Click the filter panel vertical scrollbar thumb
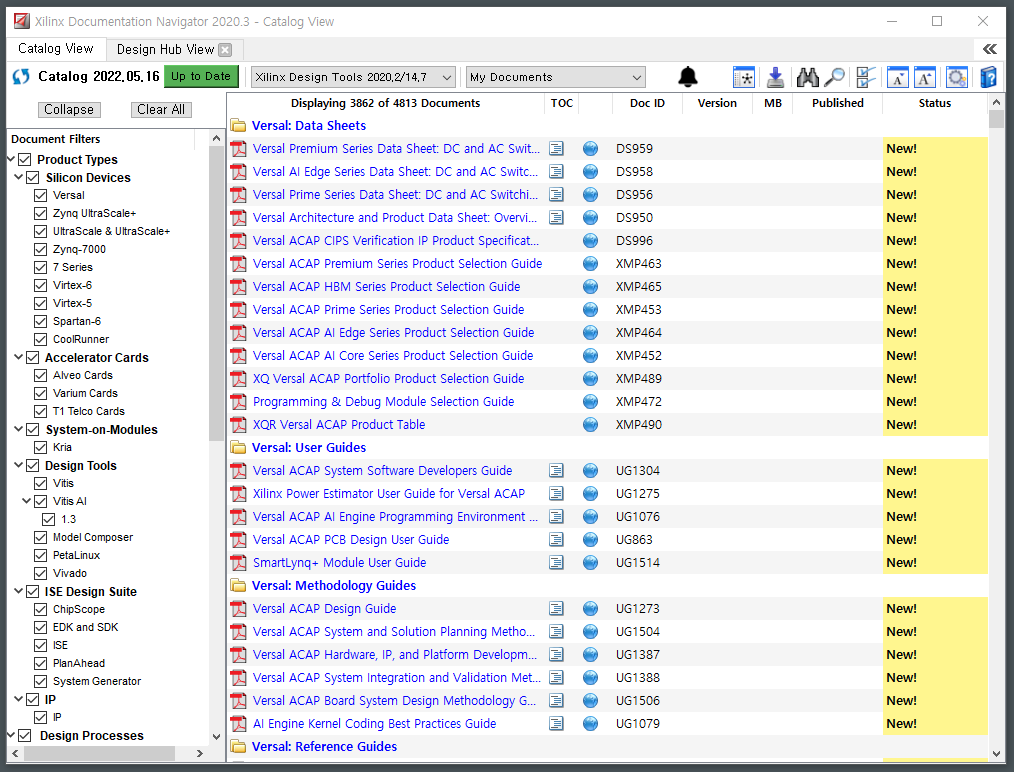This screenshot has height=772, width=1014. [x=216, y=293]
